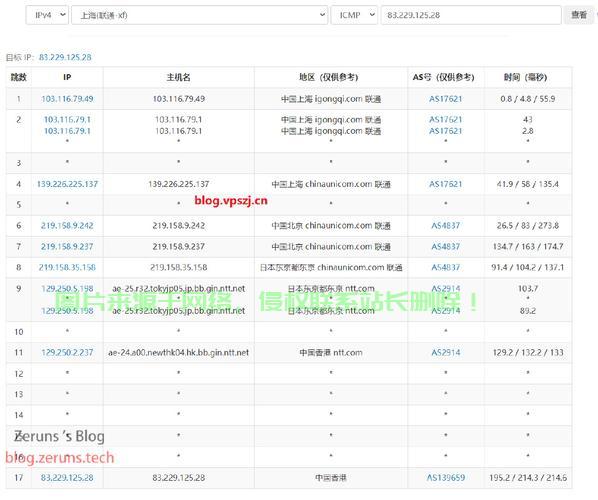Image resolution: width=598 pixels, height=500 pixels.
Task: Open AS17621 link in hop 1 row
Action: pyautogui.click(x=445, y=99)
